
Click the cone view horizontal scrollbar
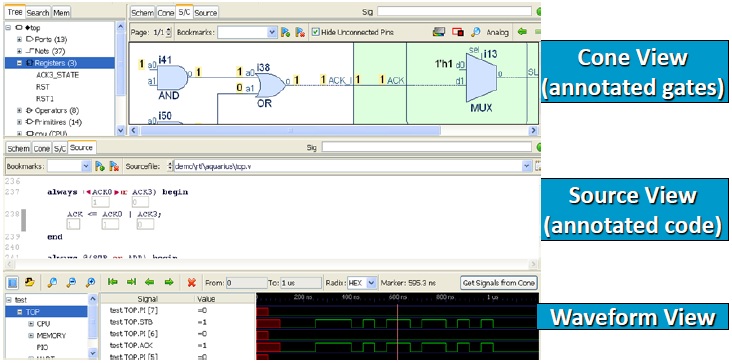(291, 131)
